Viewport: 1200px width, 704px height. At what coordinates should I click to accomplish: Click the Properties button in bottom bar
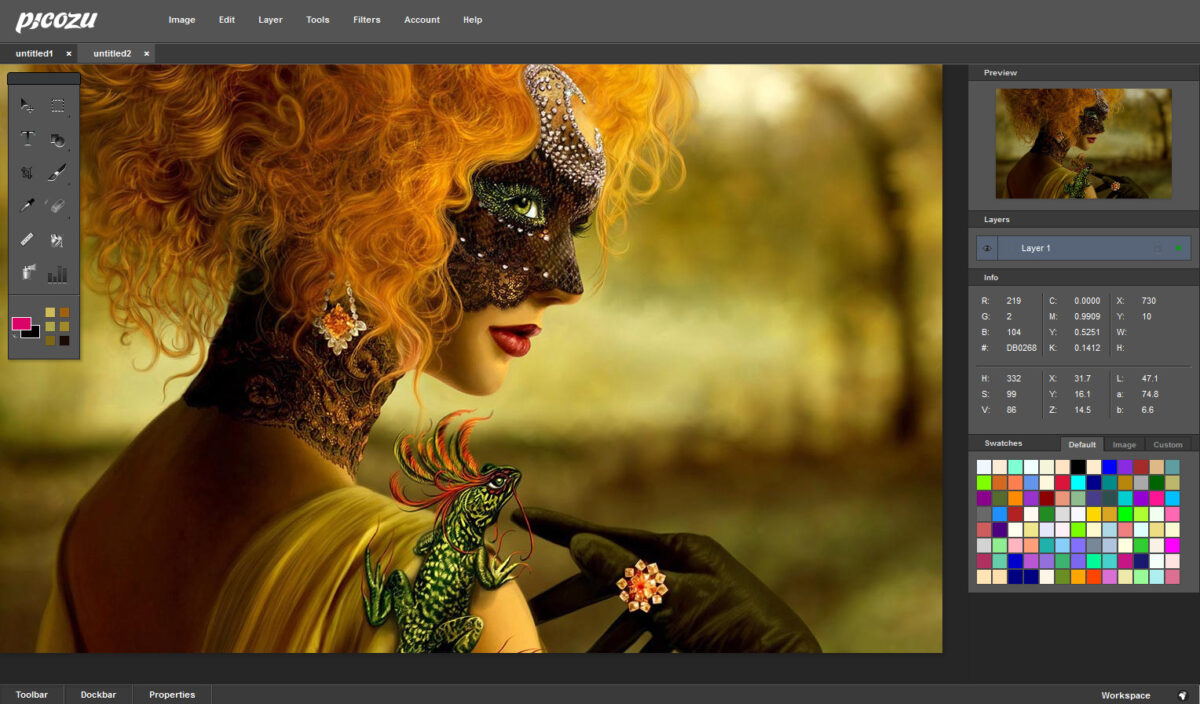pyautogui.click(x=172, y=695)
